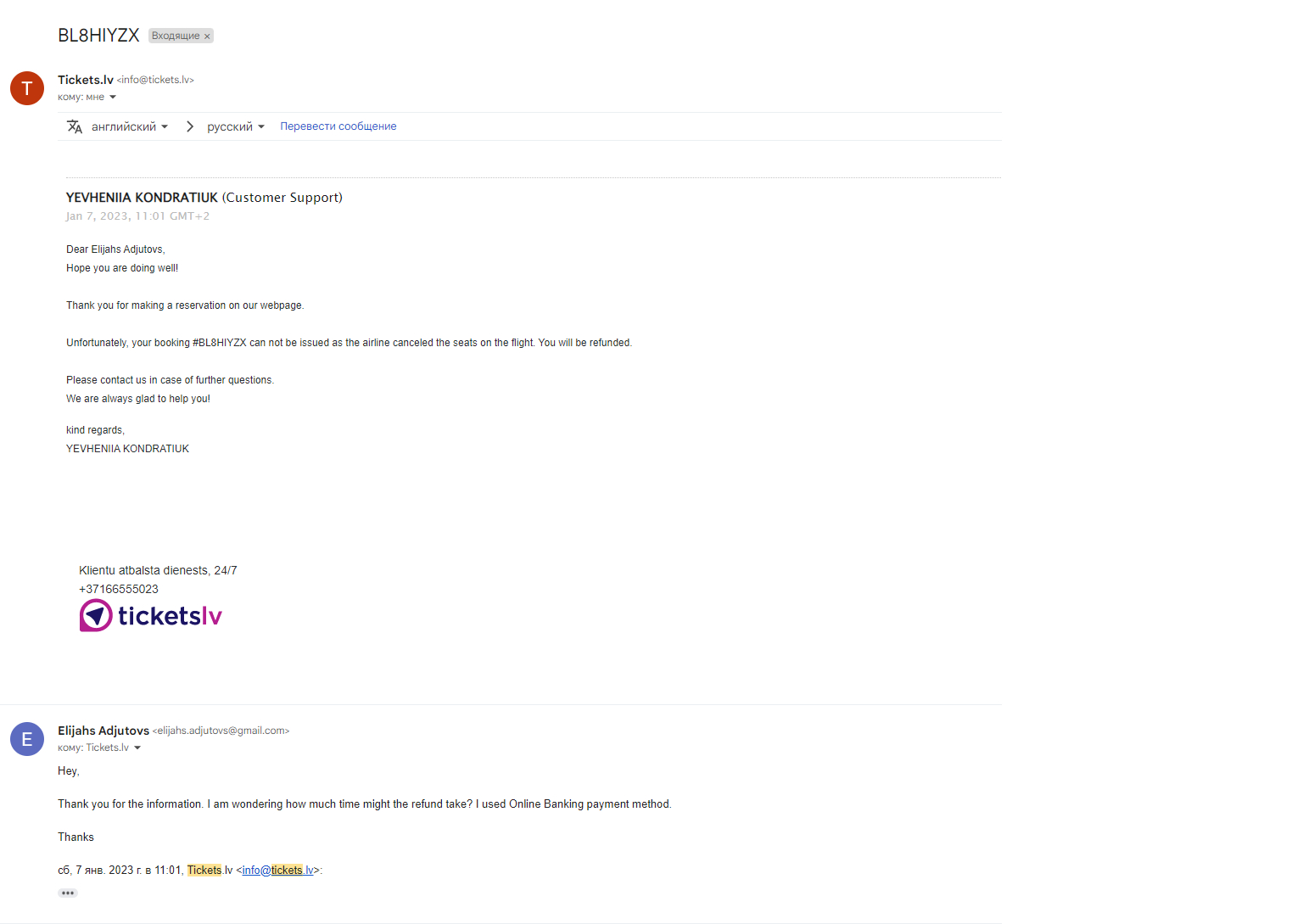Image resolution: width=1303 pixels, height=924 pixels.
Task: Click the arrow between translation languages
Action: pyautogui.click(x=190, y=126)
